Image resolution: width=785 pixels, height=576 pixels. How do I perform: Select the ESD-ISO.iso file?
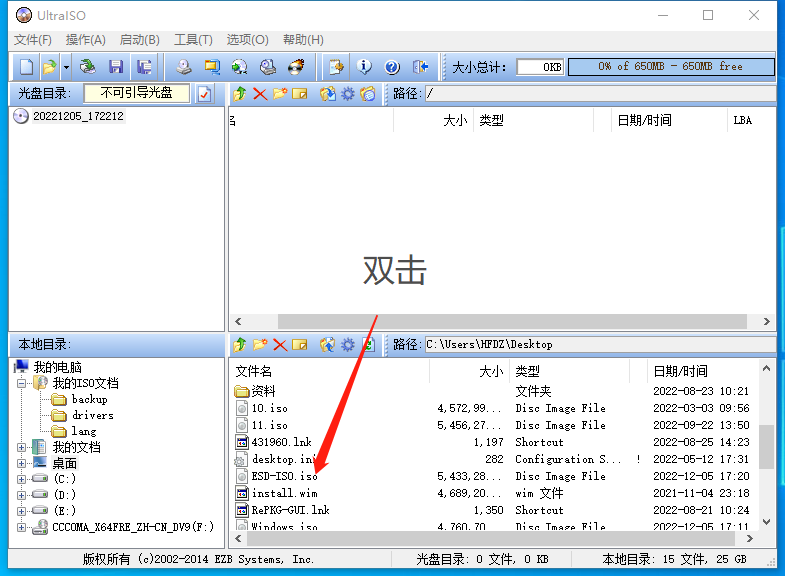[284, 476]
